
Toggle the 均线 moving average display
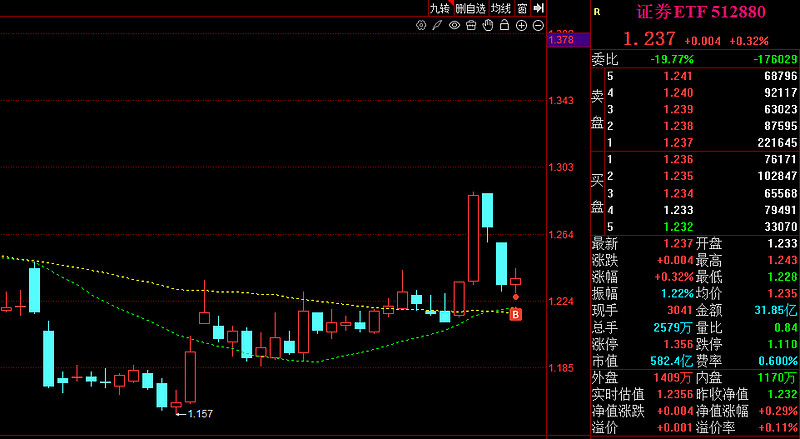501,8
